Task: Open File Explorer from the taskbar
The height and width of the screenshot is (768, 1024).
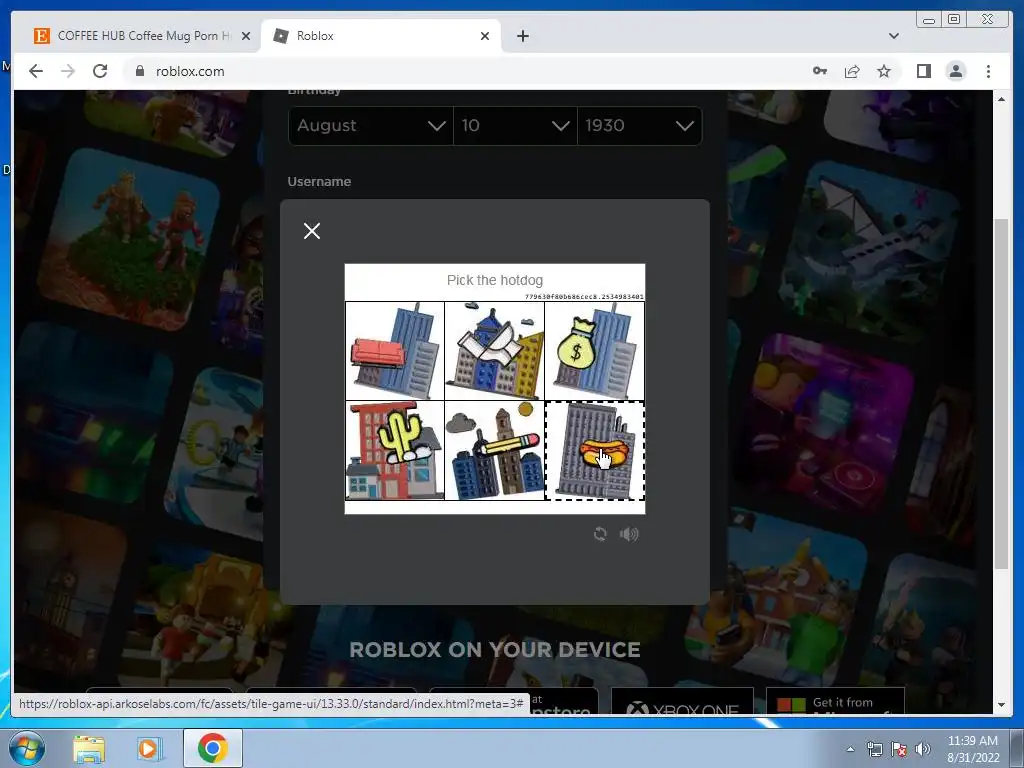Action: point(89,748)
